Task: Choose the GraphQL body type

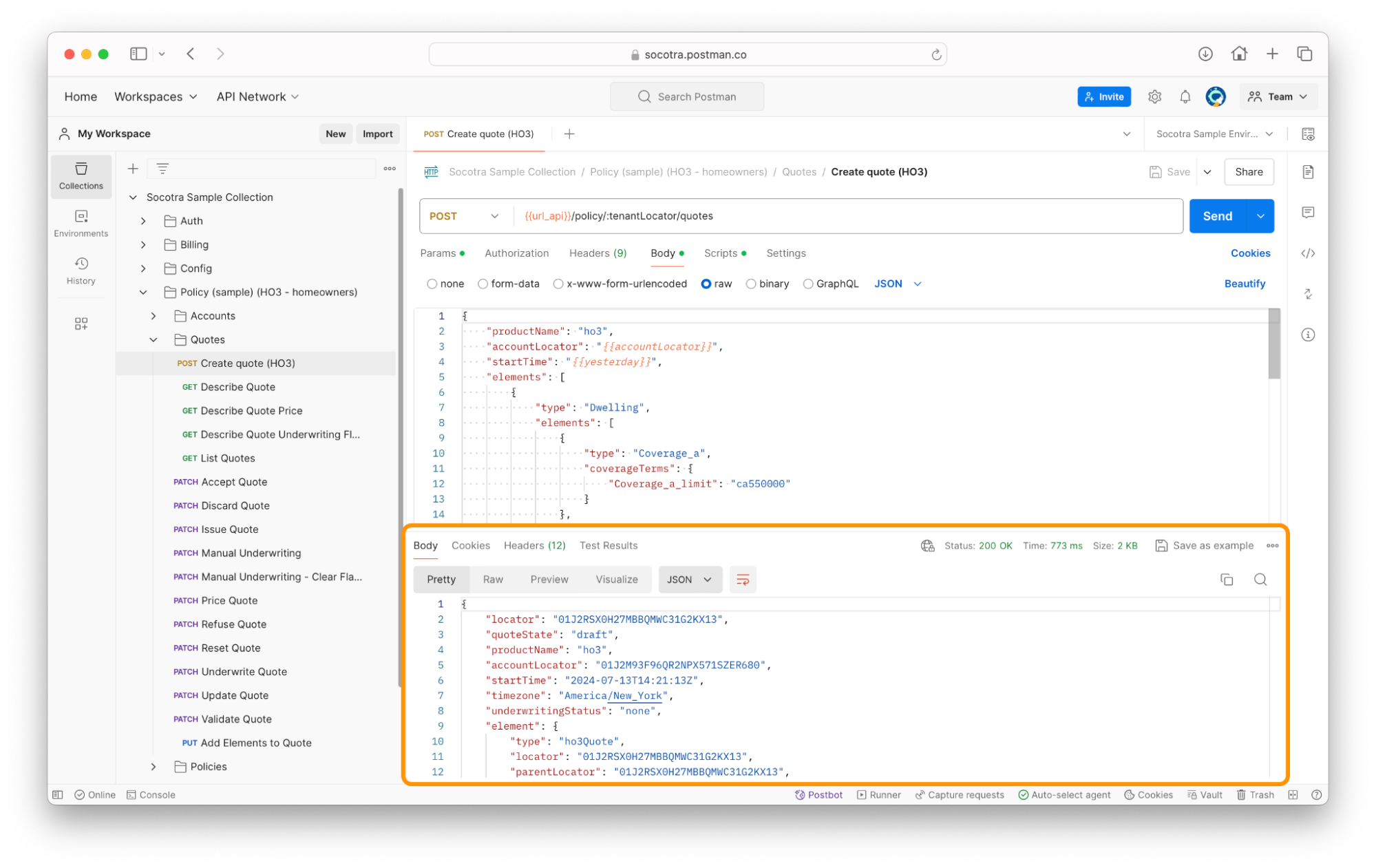Action: (808, 284)
